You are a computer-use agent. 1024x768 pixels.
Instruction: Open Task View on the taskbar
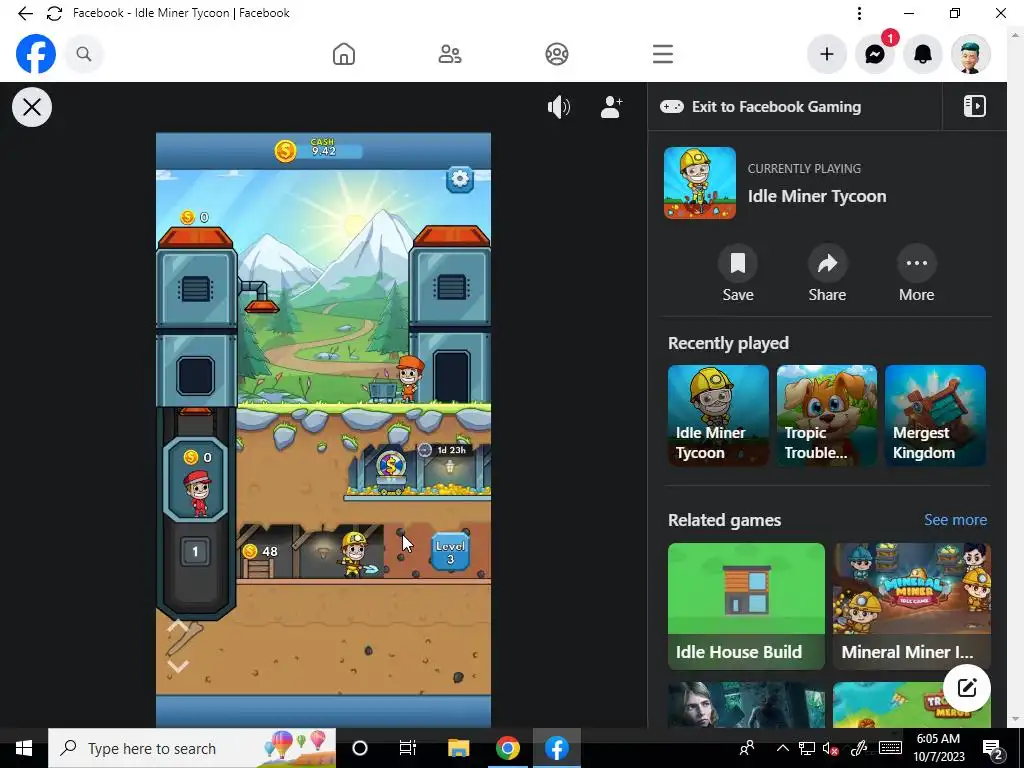point(408,748)
